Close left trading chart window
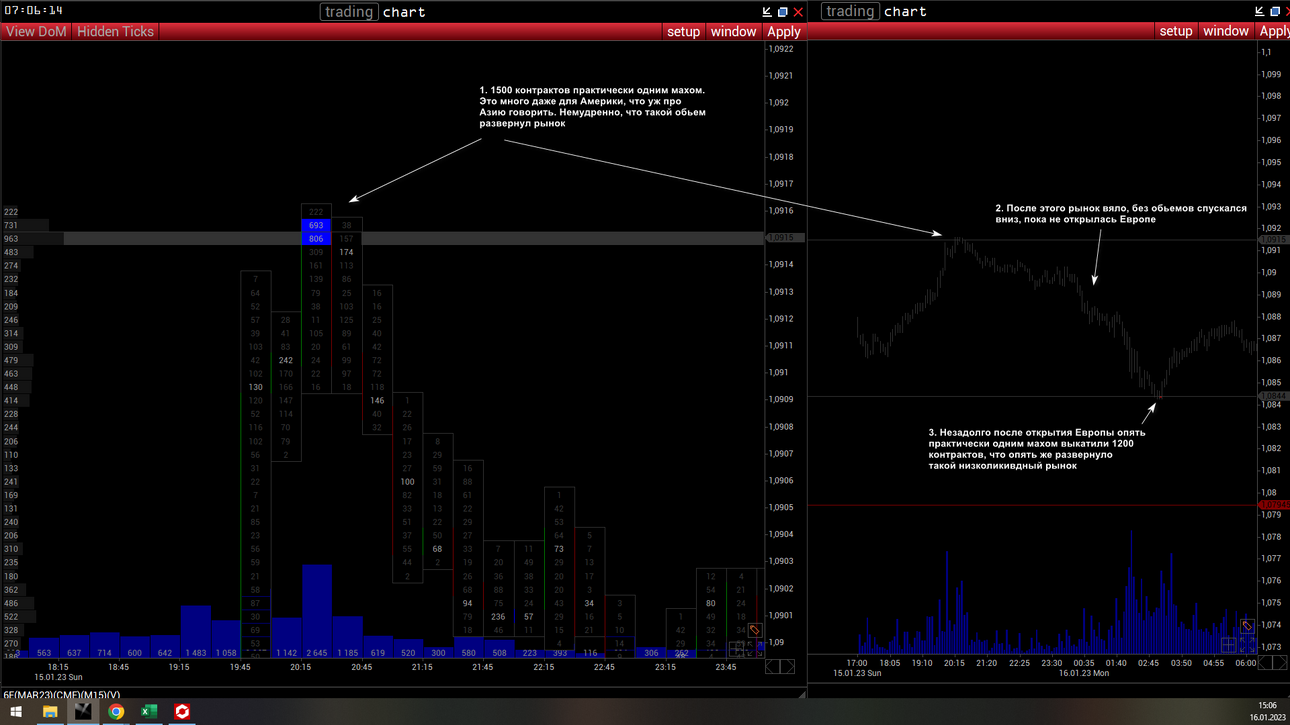Image resolution: width=1290 pixels, height=725 pixels. 797,12
